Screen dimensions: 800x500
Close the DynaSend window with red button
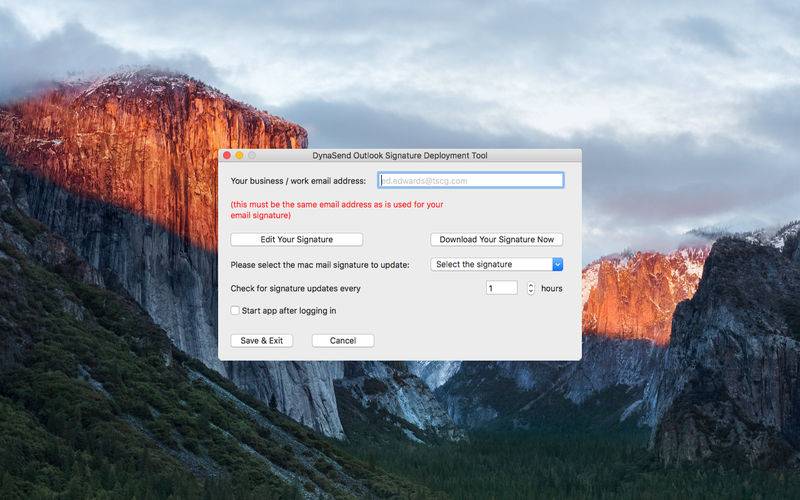coord(227,155)
